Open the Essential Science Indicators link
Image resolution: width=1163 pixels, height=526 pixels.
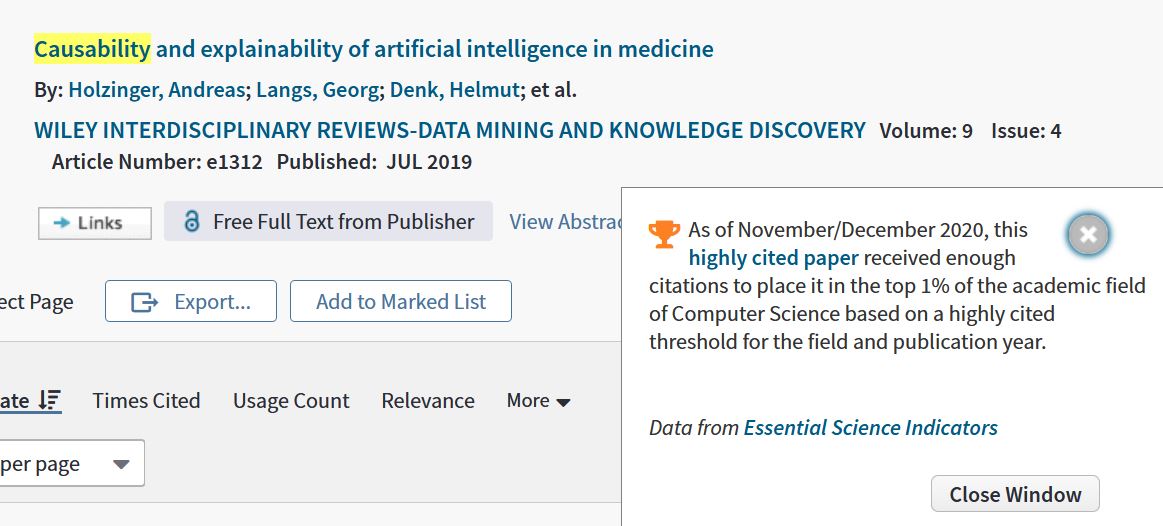(x=871, y=427)
